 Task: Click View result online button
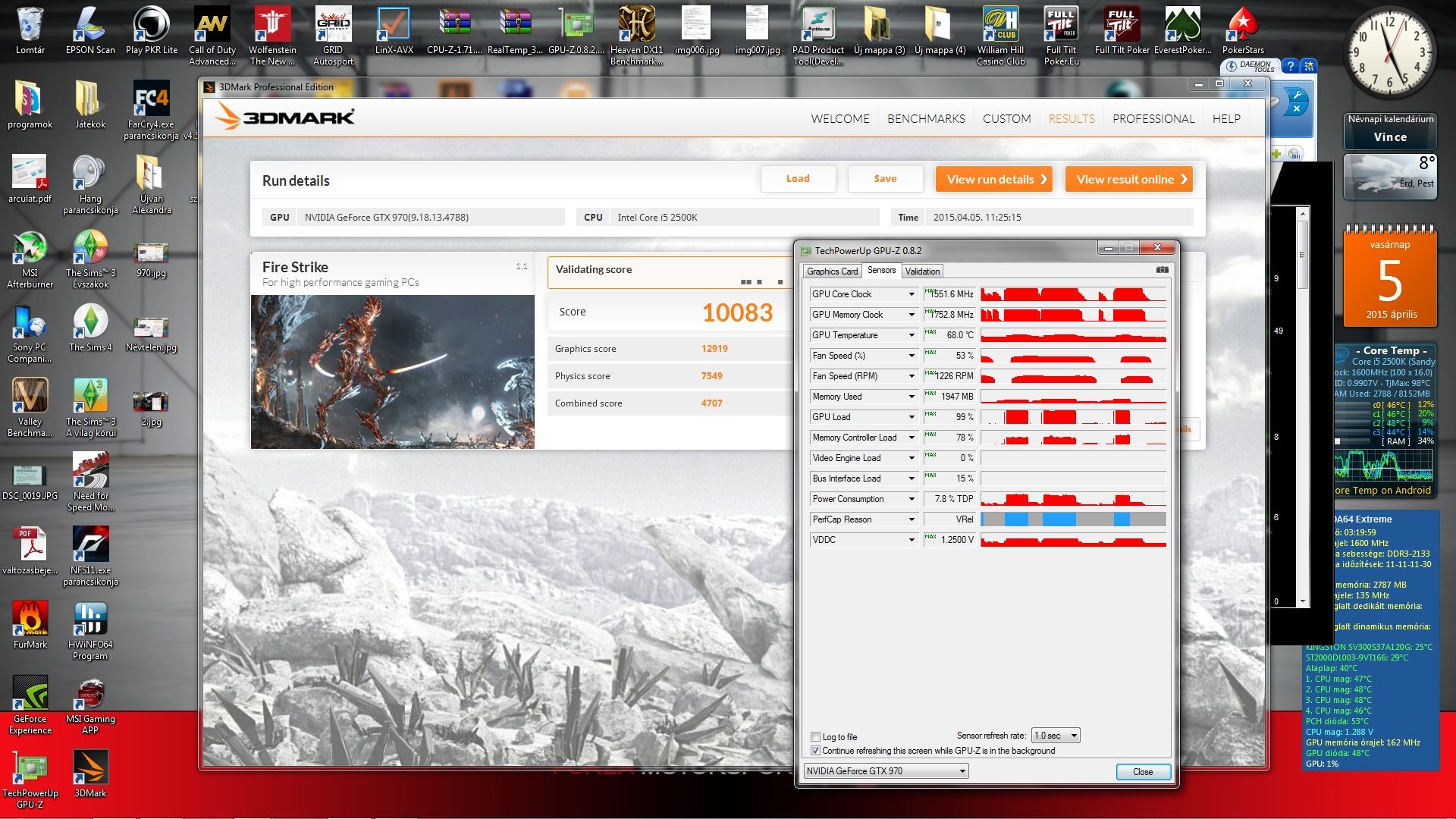[x=1129, y=179]
